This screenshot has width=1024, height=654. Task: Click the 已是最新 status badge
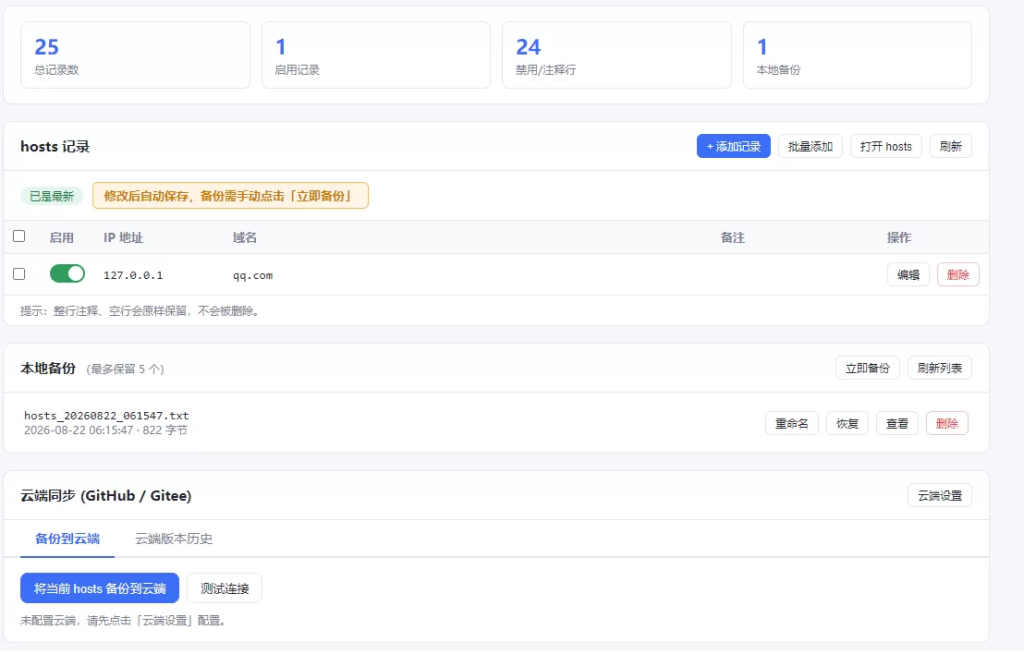click(52, 196)
